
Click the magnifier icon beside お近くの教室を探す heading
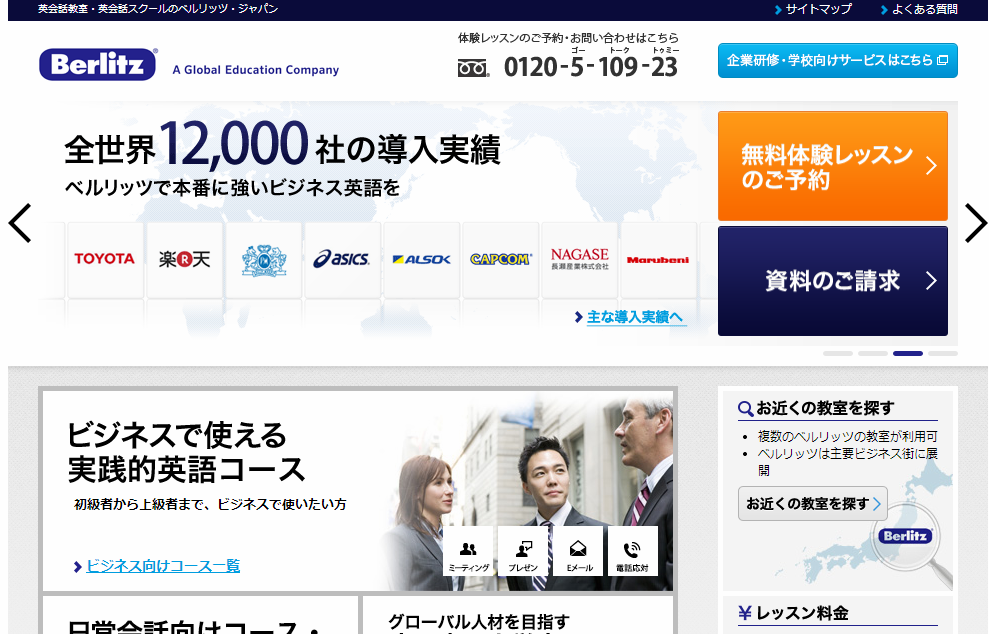[745, 408]
